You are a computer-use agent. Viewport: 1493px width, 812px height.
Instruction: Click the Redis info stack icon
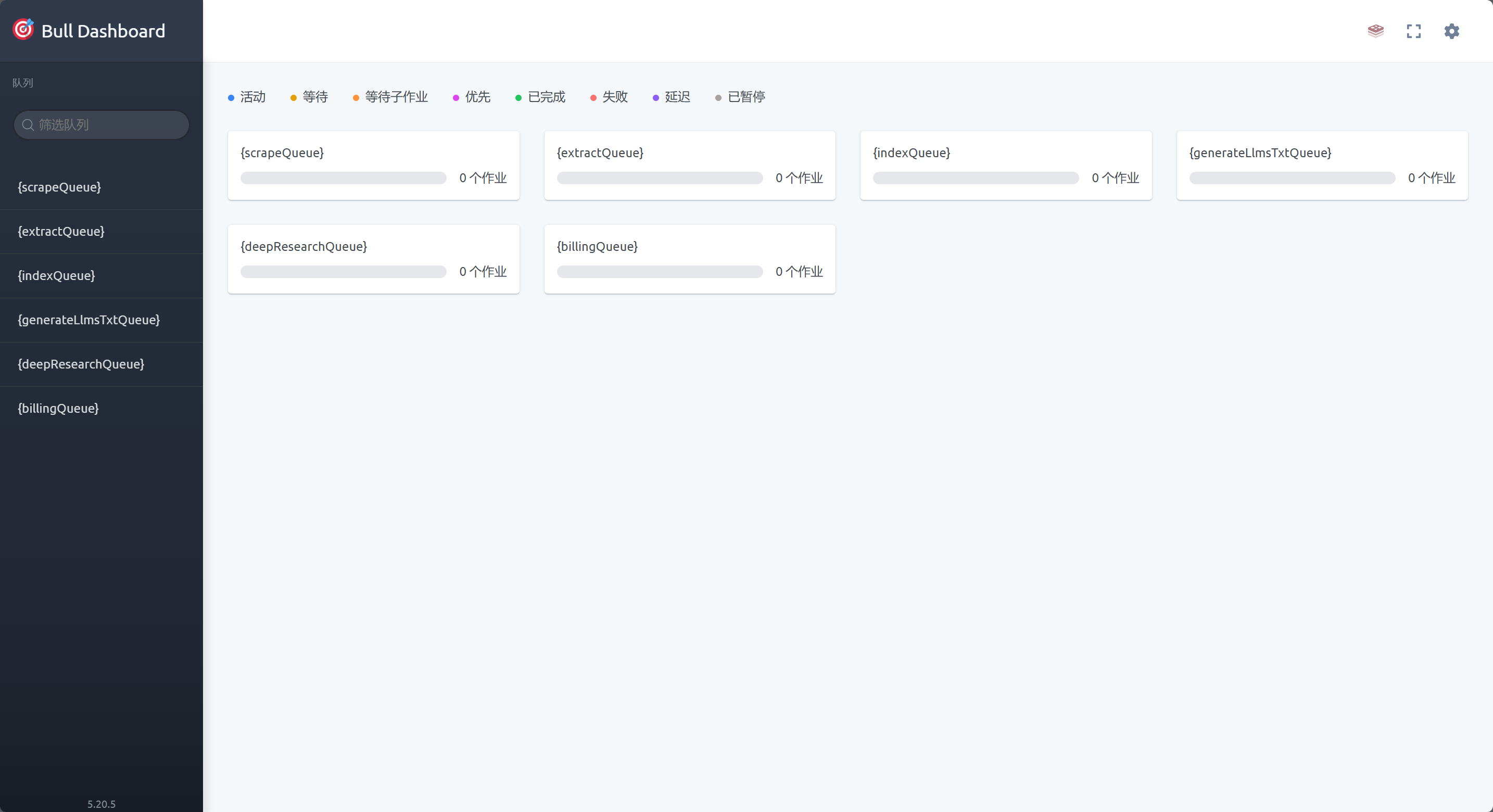(x=1375, y=31)
